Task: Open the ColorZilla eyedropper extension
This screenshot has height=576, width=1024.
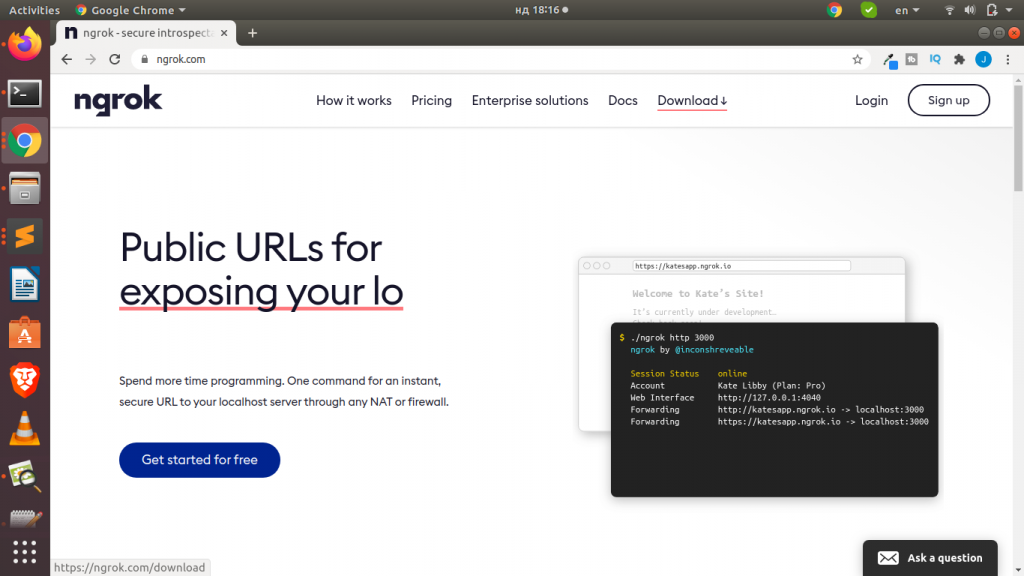Action: click(x=889, y=59)
